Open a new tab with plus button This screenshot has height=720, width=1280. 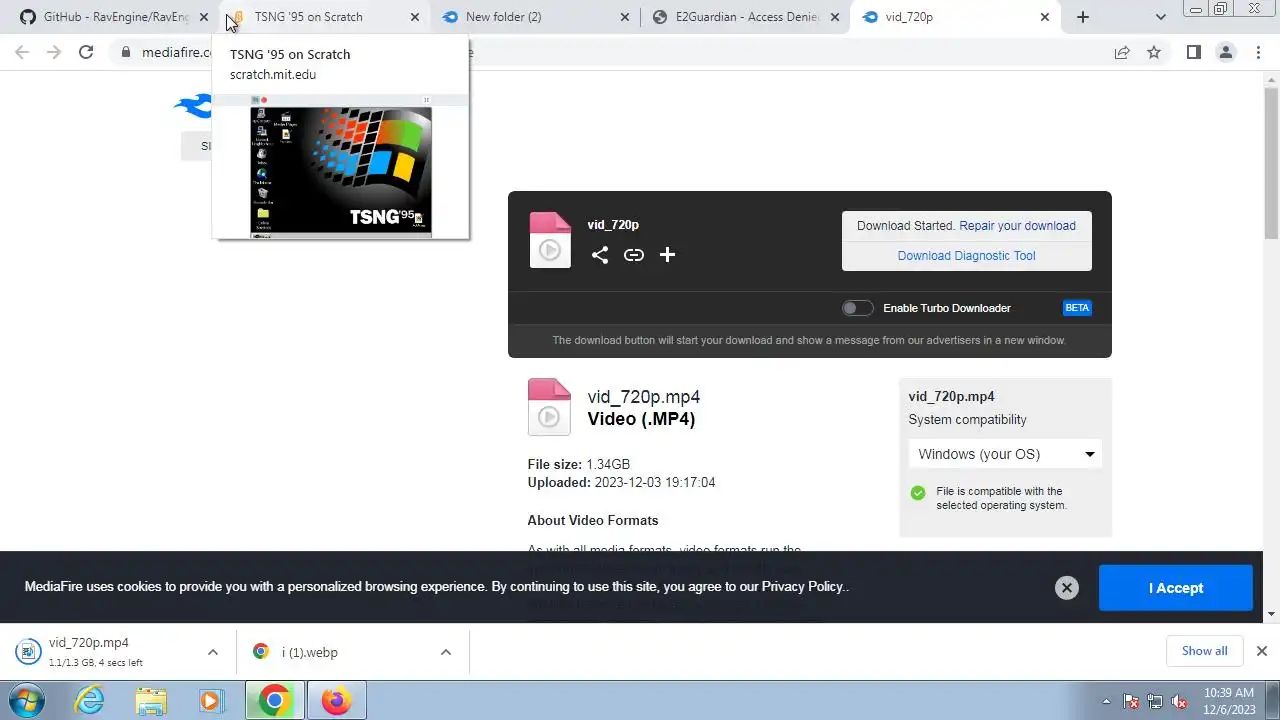[x=1083, y=17]
